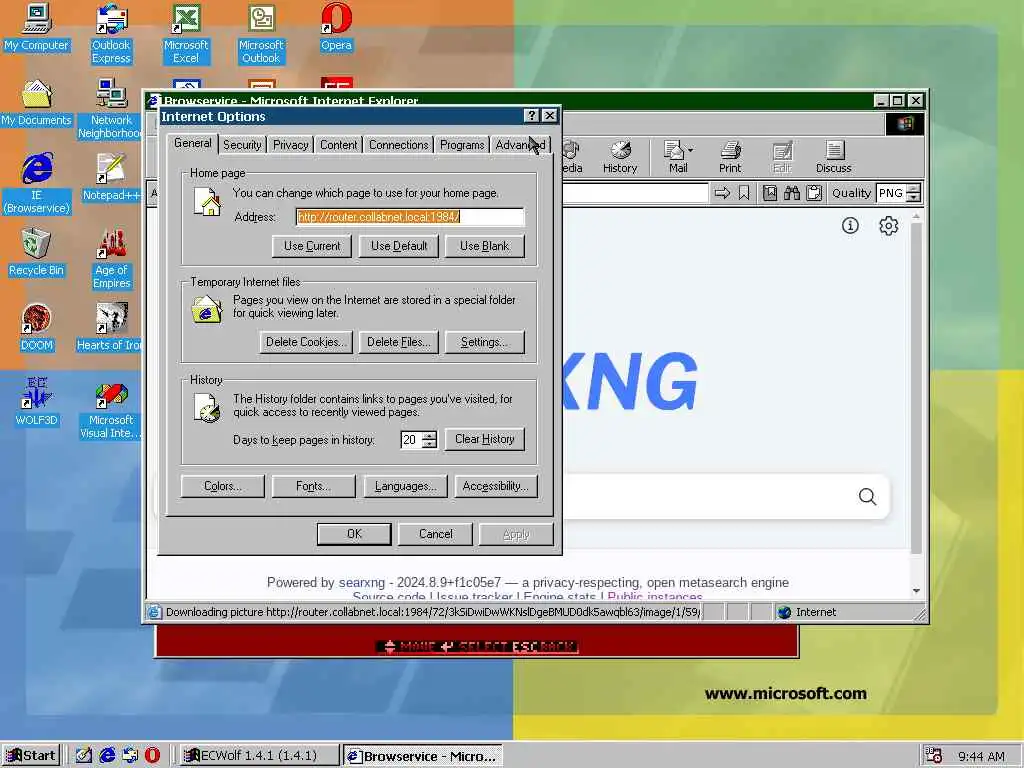Screen dimensions: 1024x768
Task: Open the Fonts dialog button
Action: point(313,486)
